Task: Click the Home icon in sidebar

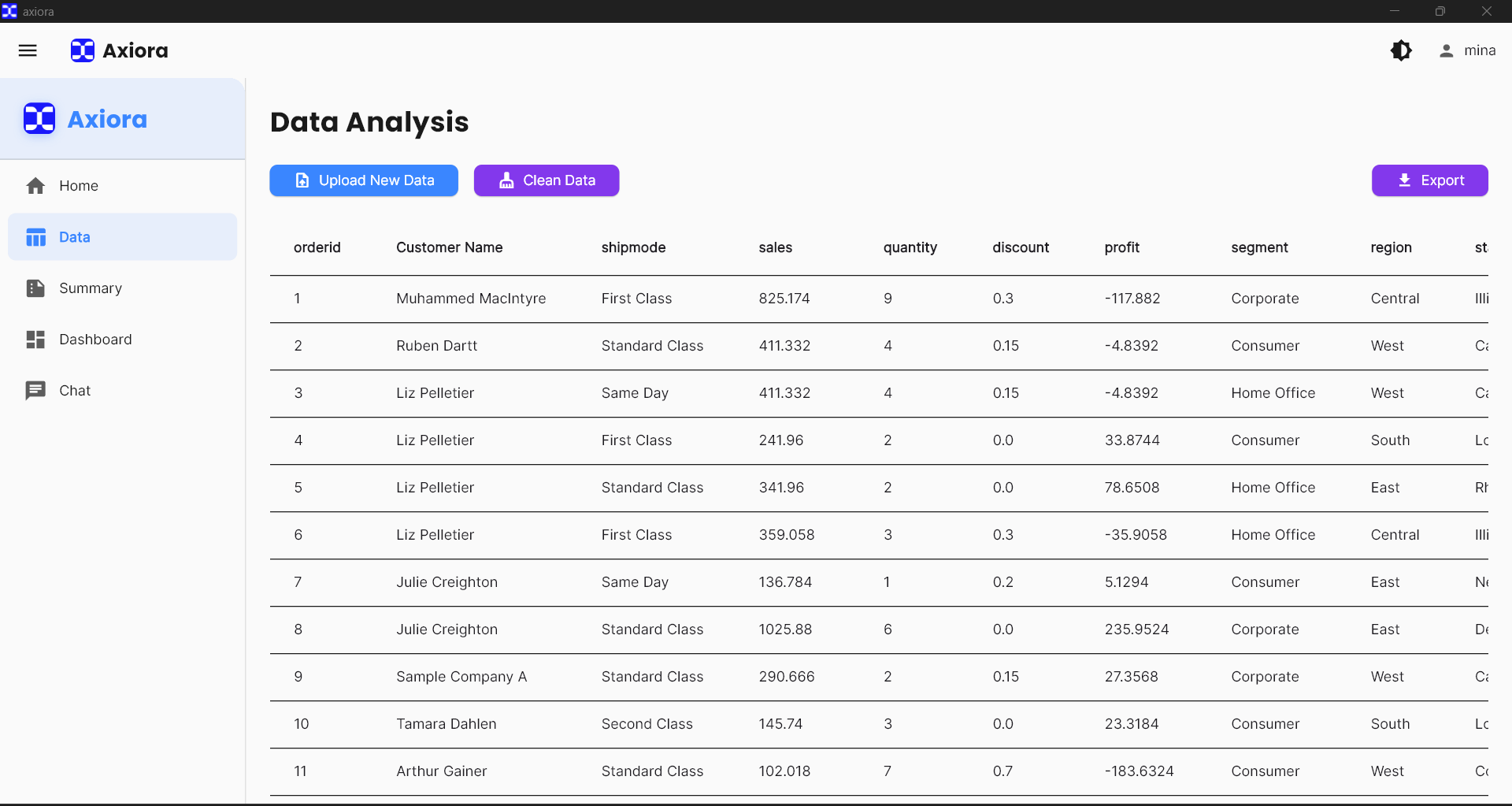Action: [35, 186]
